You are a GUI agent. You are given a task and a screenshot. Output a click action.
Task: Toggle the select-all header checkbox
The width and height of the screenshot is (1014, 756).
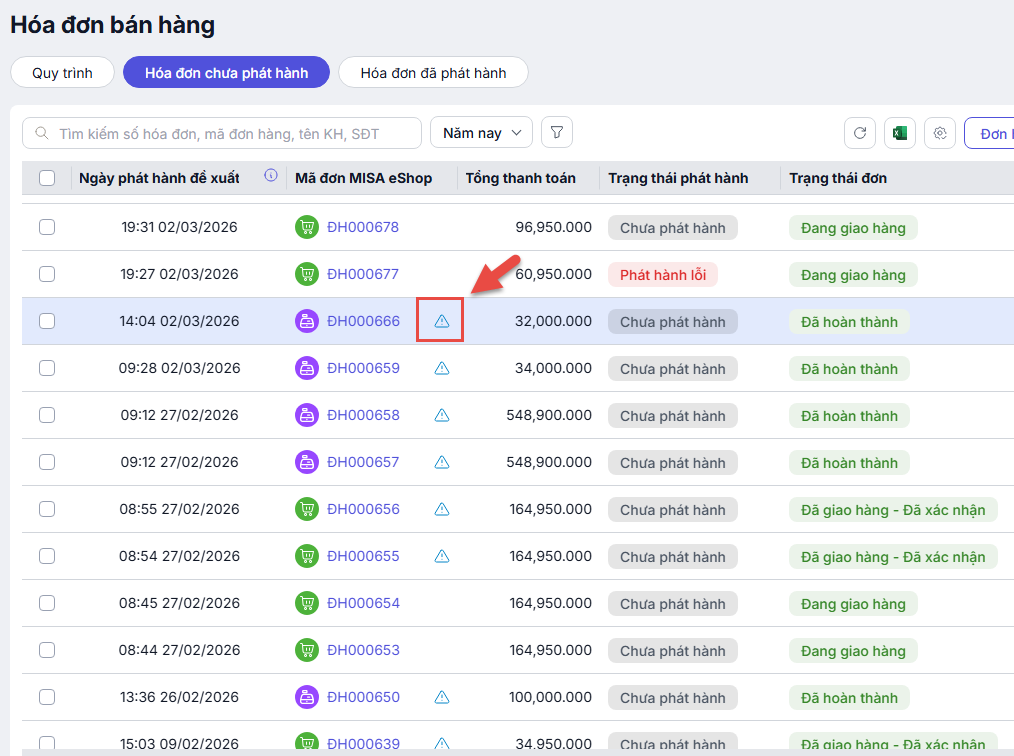(x=47, y=178)
